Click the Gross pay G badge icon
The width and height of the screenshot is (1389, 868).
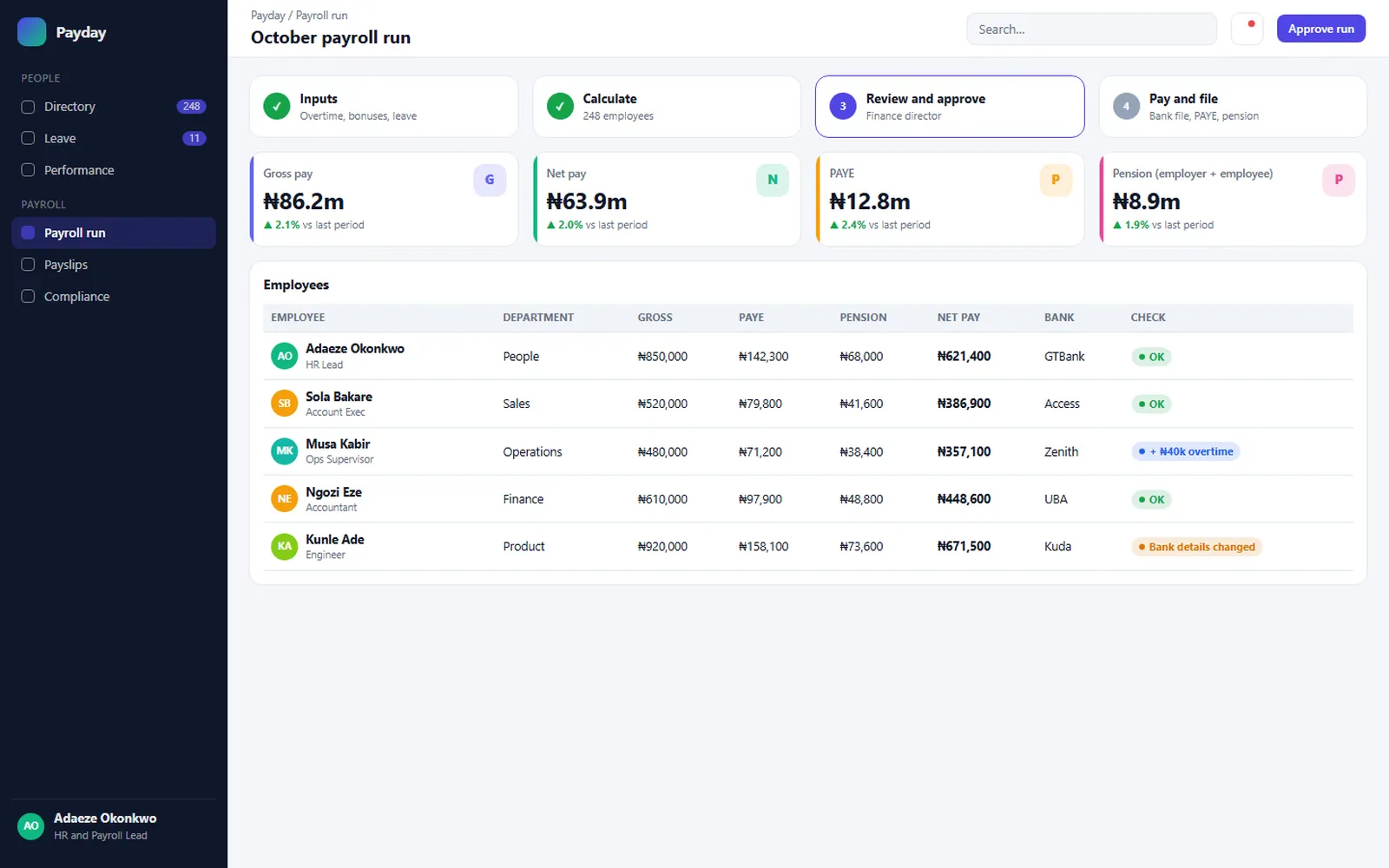coord(490,180)
